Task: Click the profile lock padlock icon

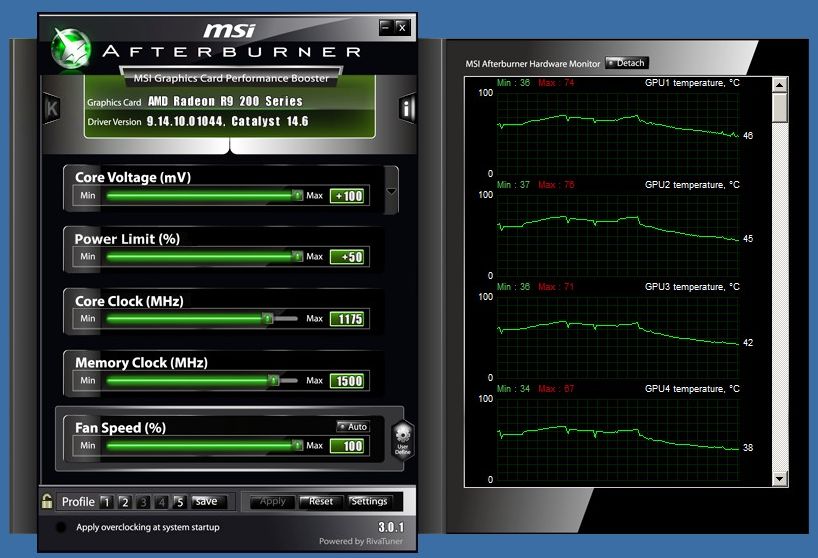Action: [47, 501]
